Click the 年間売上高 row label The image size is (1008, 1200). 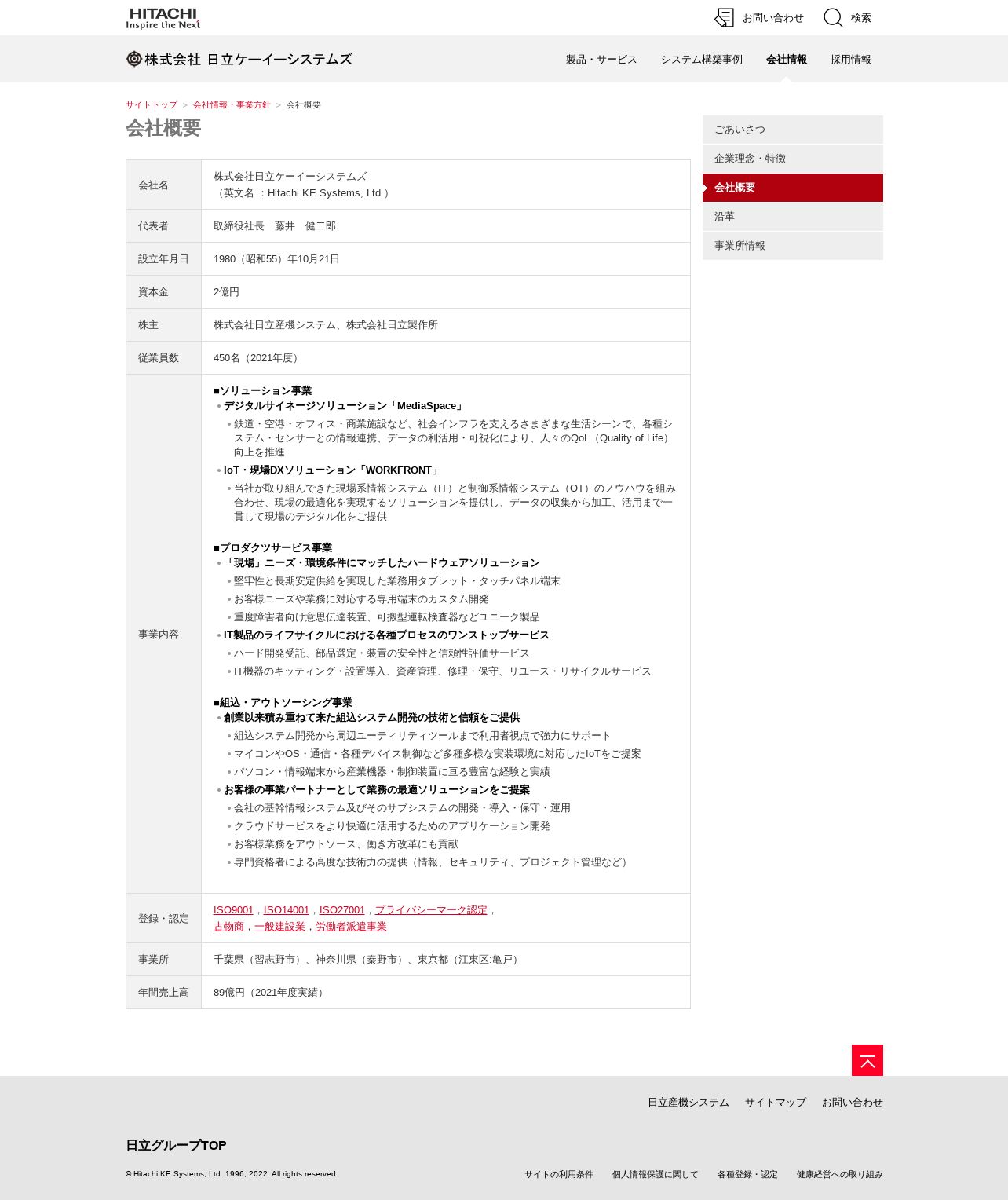coord(163,993)
